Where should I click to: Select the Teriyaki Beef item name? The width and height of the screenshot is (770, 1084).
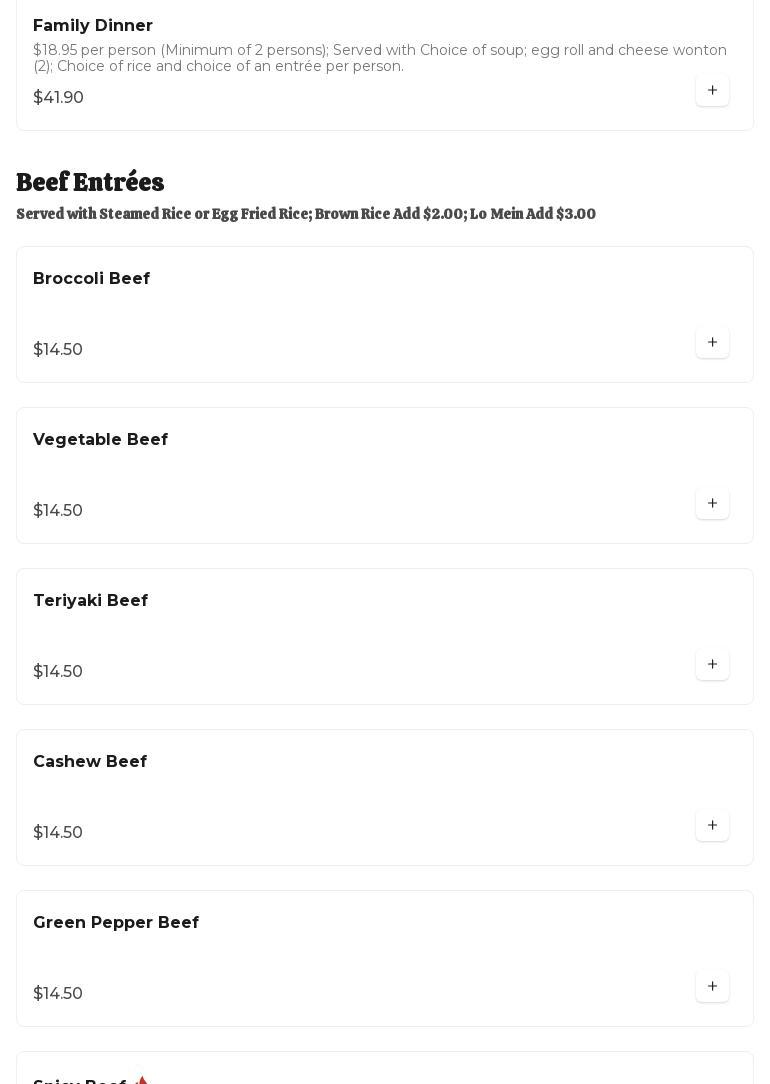(90, 601)
